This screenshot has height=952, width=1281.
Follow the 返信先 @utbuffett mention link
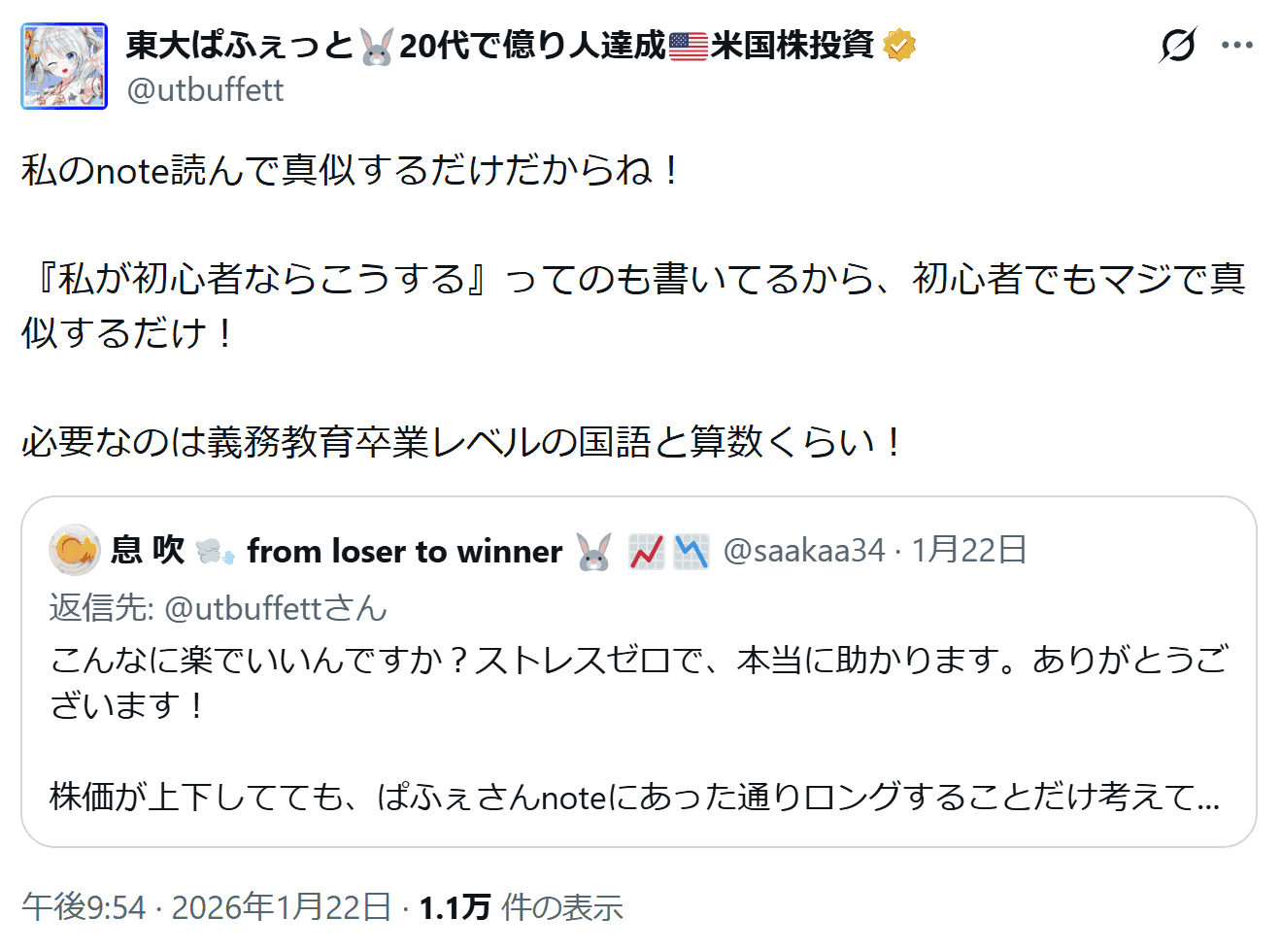[x=243, y=608]
